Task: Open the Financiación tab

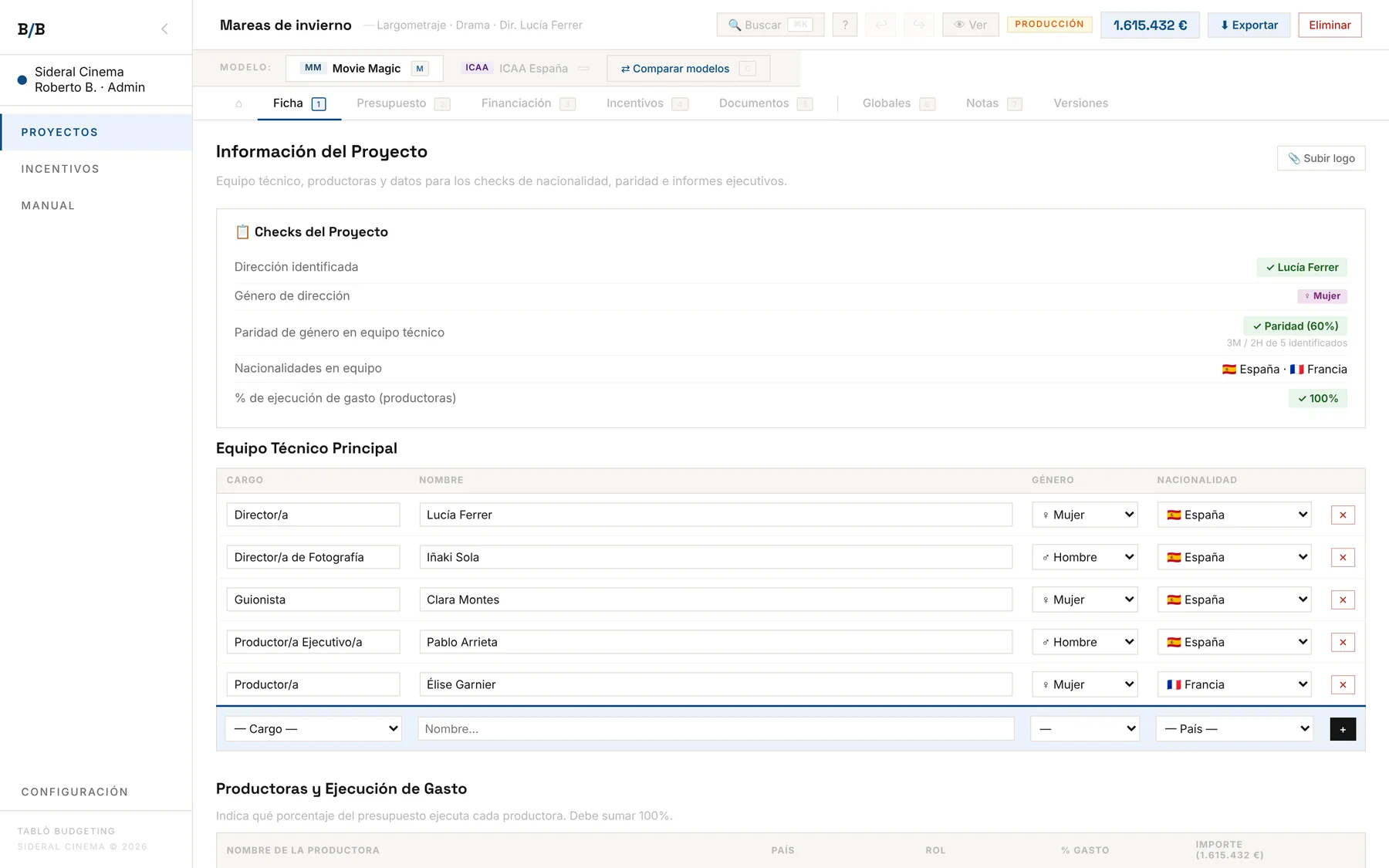Action: coord(528,103)
